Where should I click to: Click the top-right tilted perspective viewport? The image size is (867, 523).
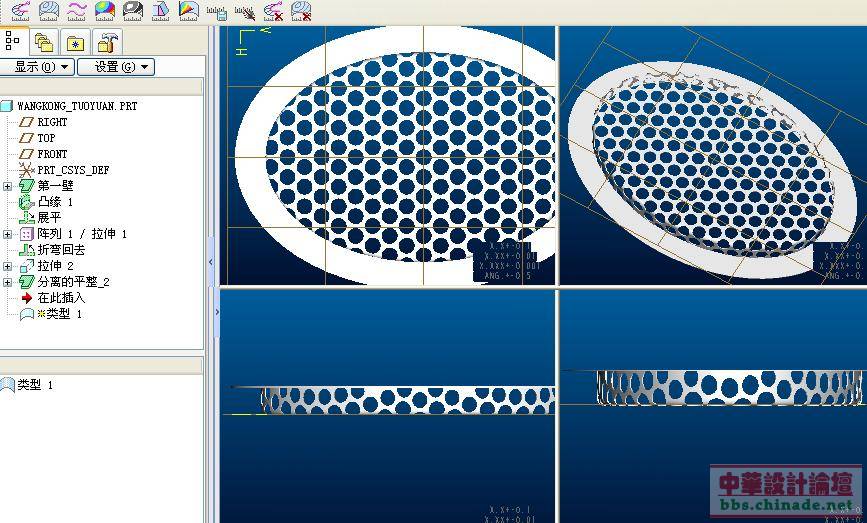pyautogui.click(x=713, y=155)
